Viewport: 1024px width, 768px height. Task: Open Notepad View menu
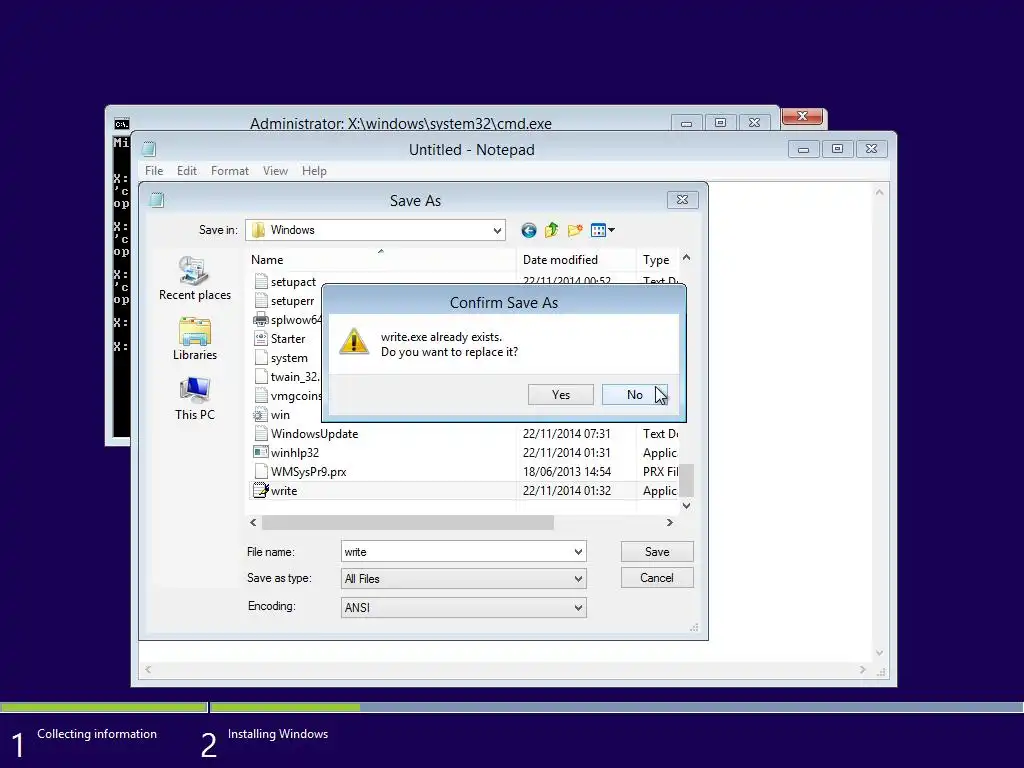276,170
